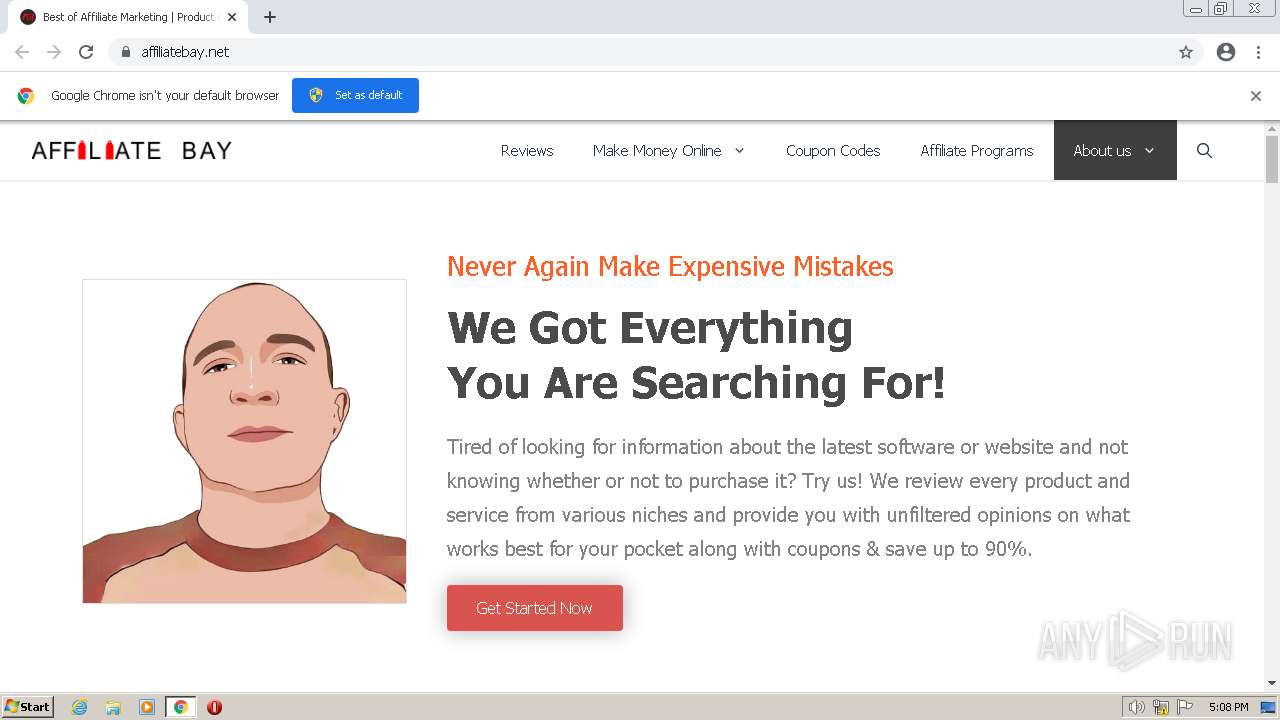The image size is (1280, 720).
Task: Click the cartoon portrait image
Action: click(x=244, y=441)
